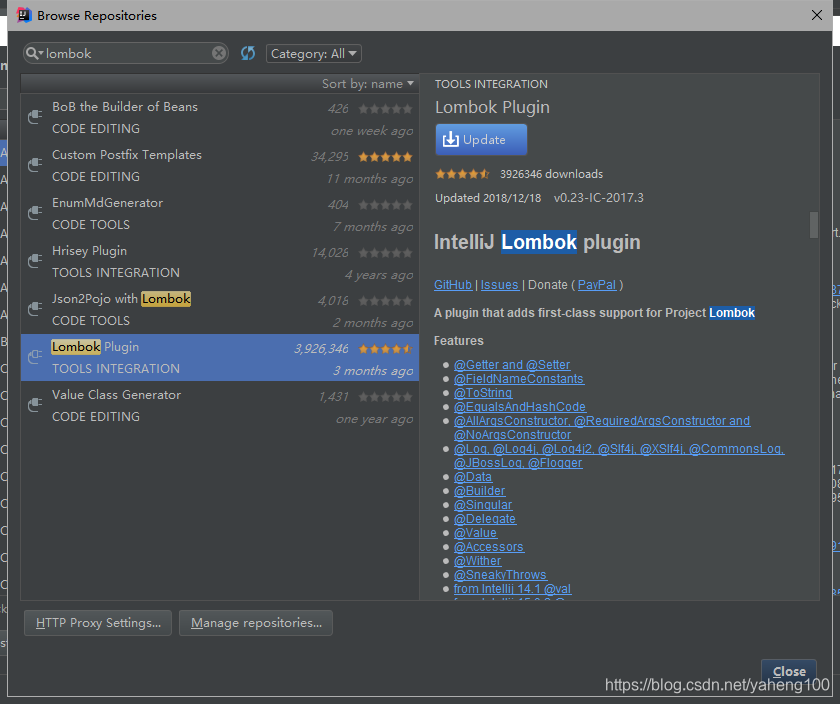This screenshot has height=704, width=840.
Task: Close the Browse Repositories dialog with X
Action: [x=816, y=15]
